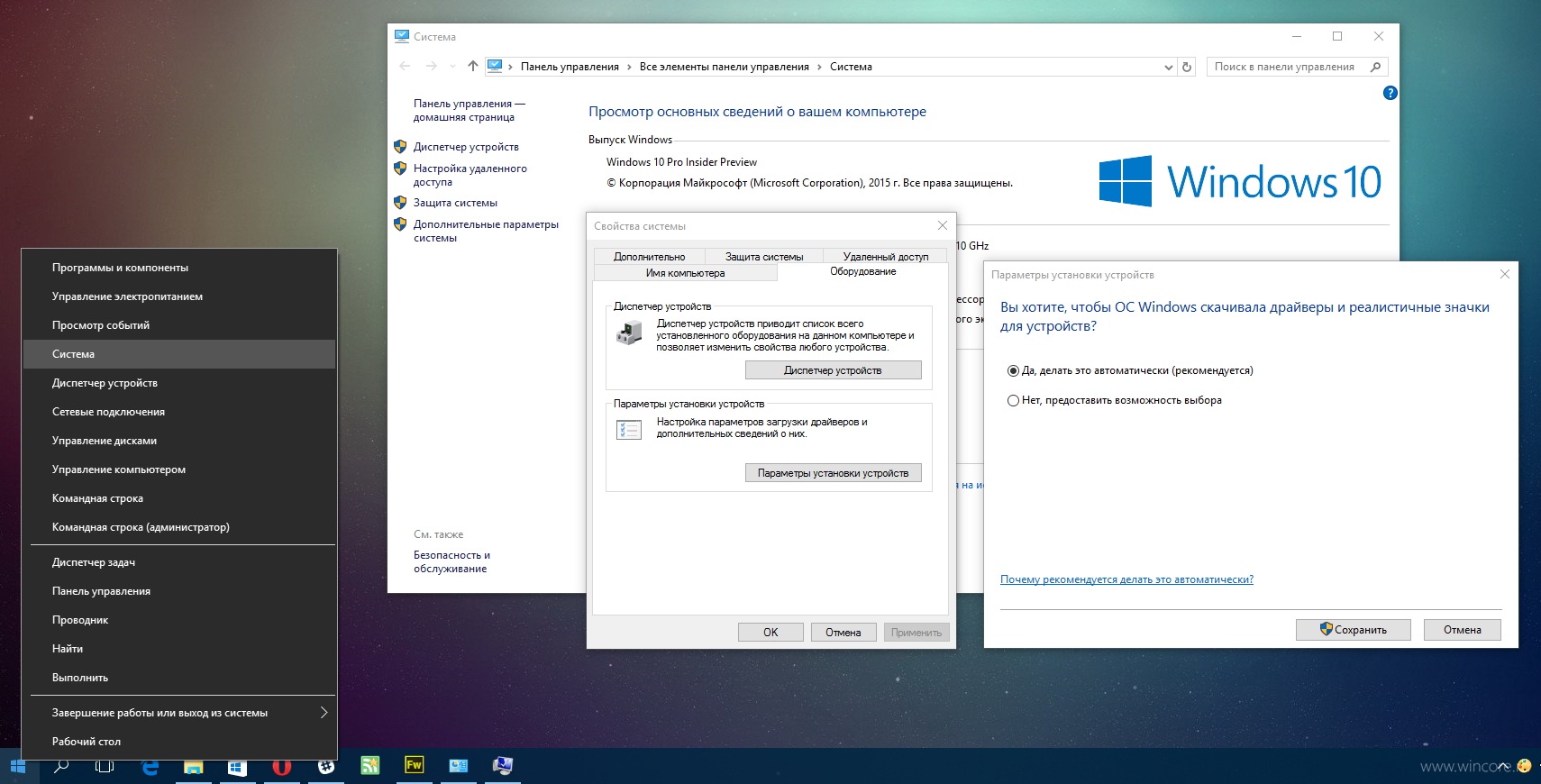Expand breadcrumb arrow before Система
Viewport: 1541px width, 784px height.
[x=819, y=67]
